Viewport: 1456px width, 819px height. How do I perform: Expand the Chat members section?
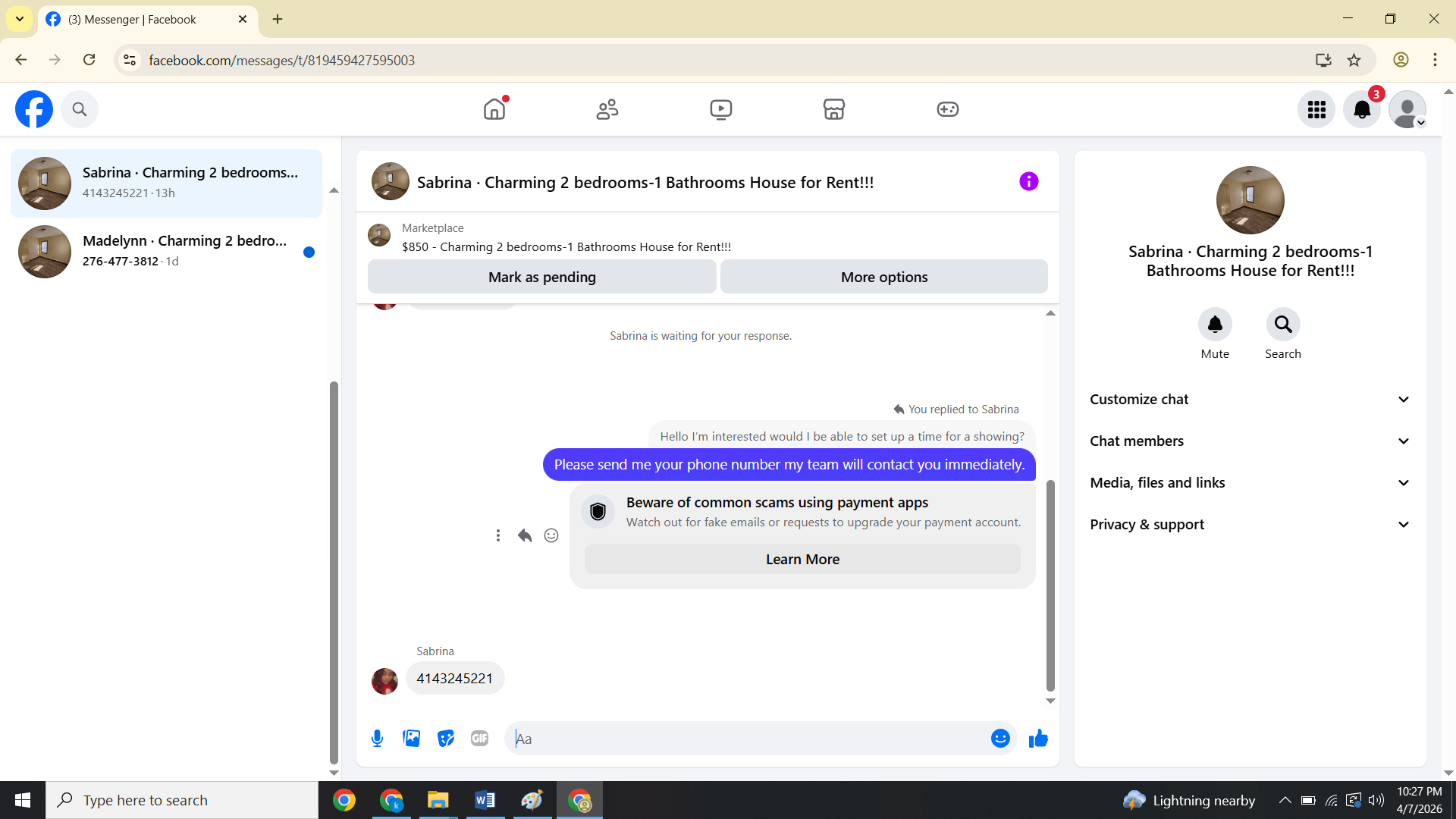pyautogui.click(x=1250, y=441)
